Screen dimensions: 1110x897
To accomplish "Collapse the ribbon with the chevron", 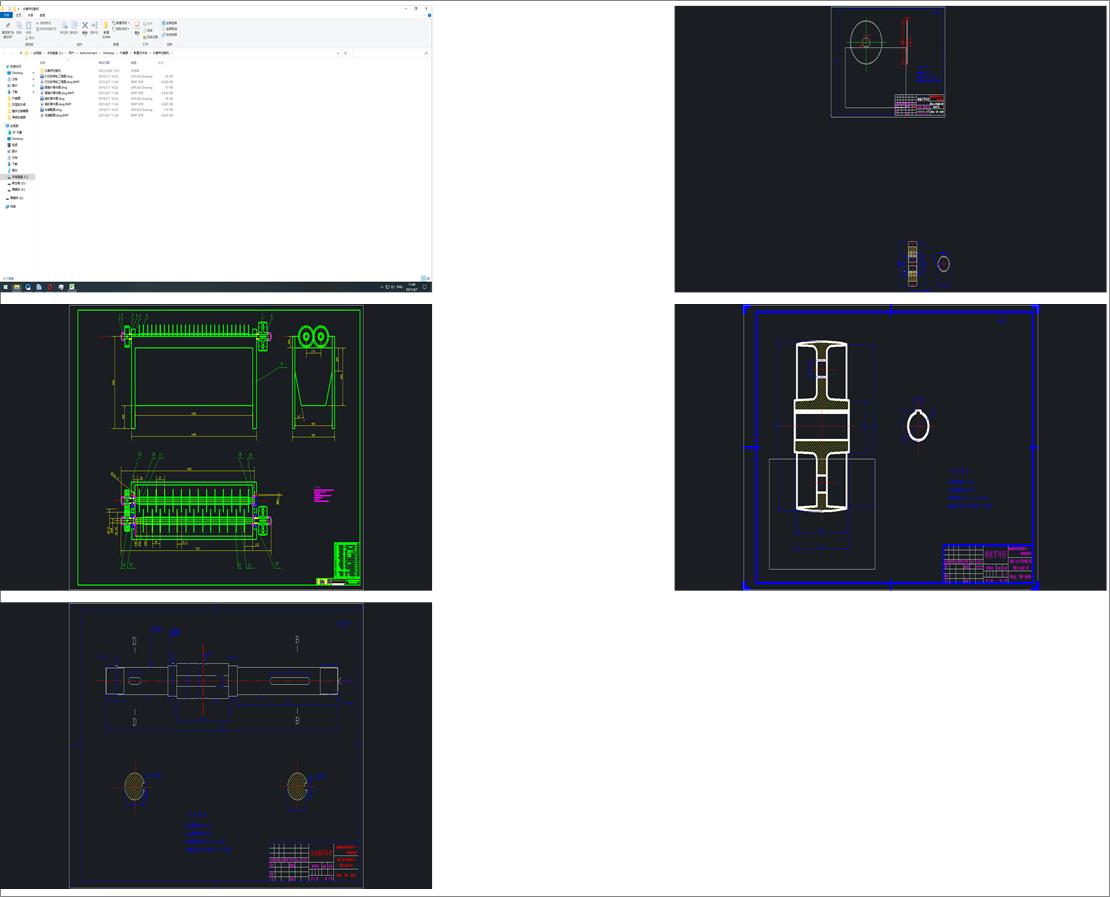I will click(425, 16).
